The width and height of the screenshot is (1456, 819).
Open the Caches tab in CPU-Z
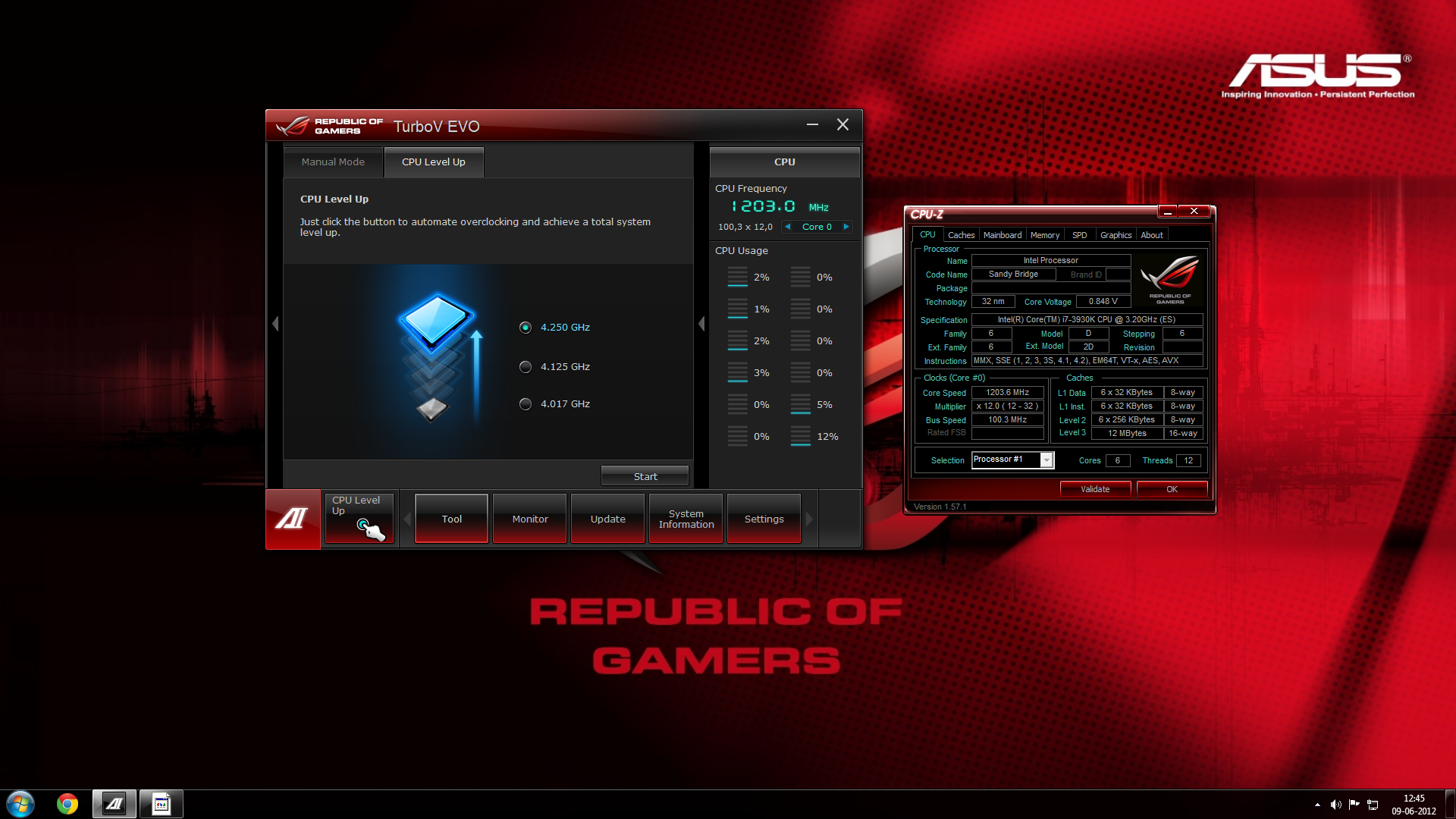pos(961,235)
